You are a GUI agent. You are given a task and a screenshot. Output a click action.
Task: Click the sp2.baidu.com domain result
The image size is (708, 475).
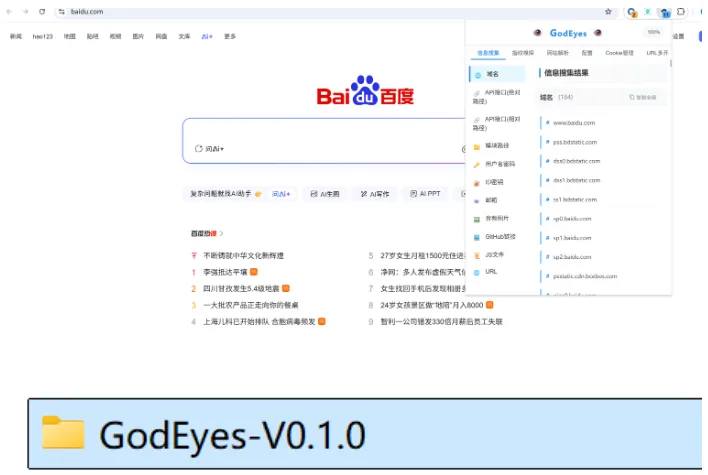click(572, 257)
